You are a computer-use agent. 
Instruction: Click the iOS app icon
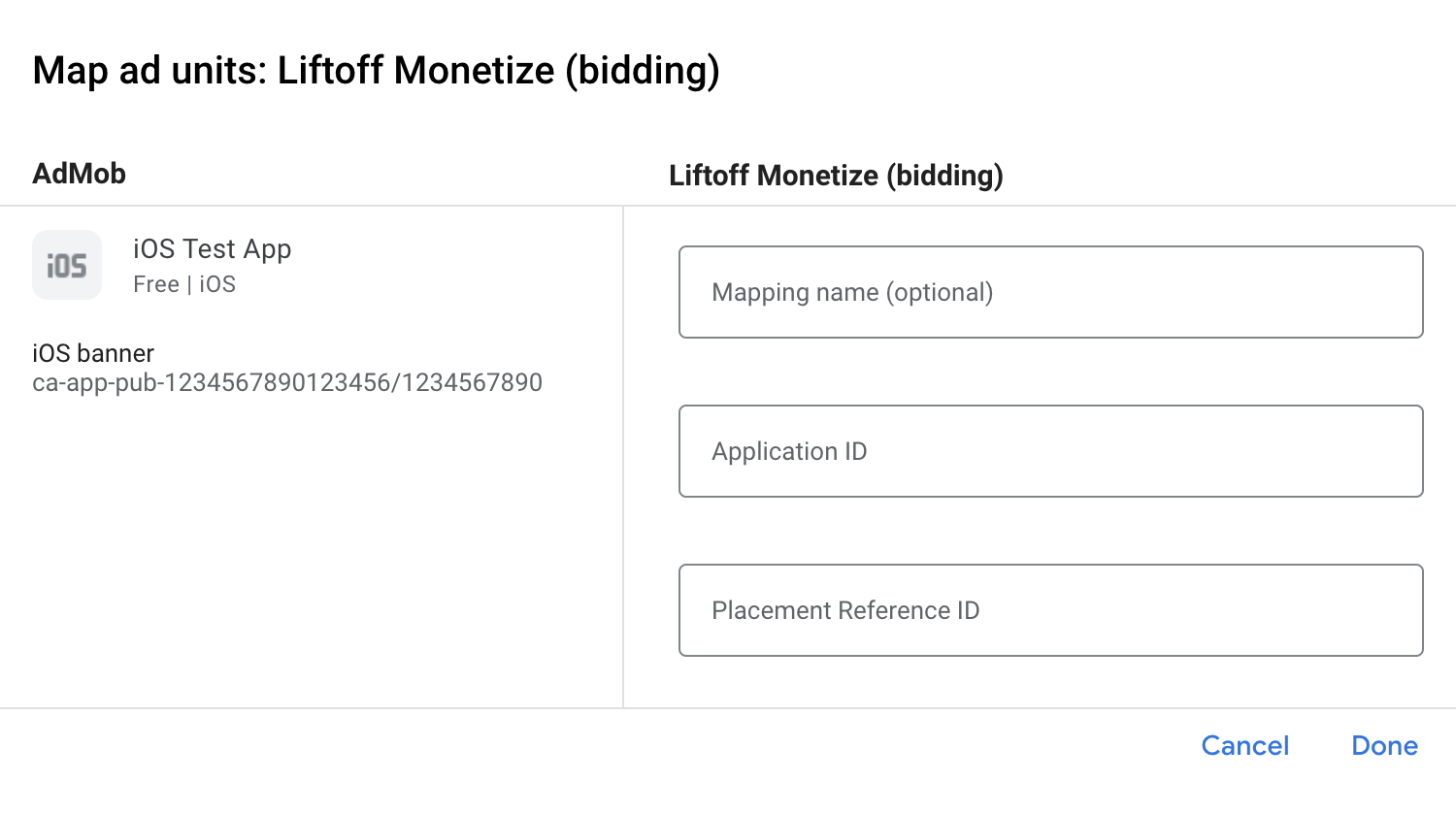coord(67,265)
